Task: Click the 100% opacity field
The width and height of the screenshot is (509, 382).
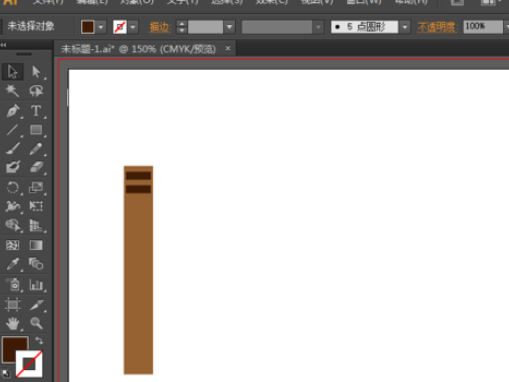Action: (483, 27)
